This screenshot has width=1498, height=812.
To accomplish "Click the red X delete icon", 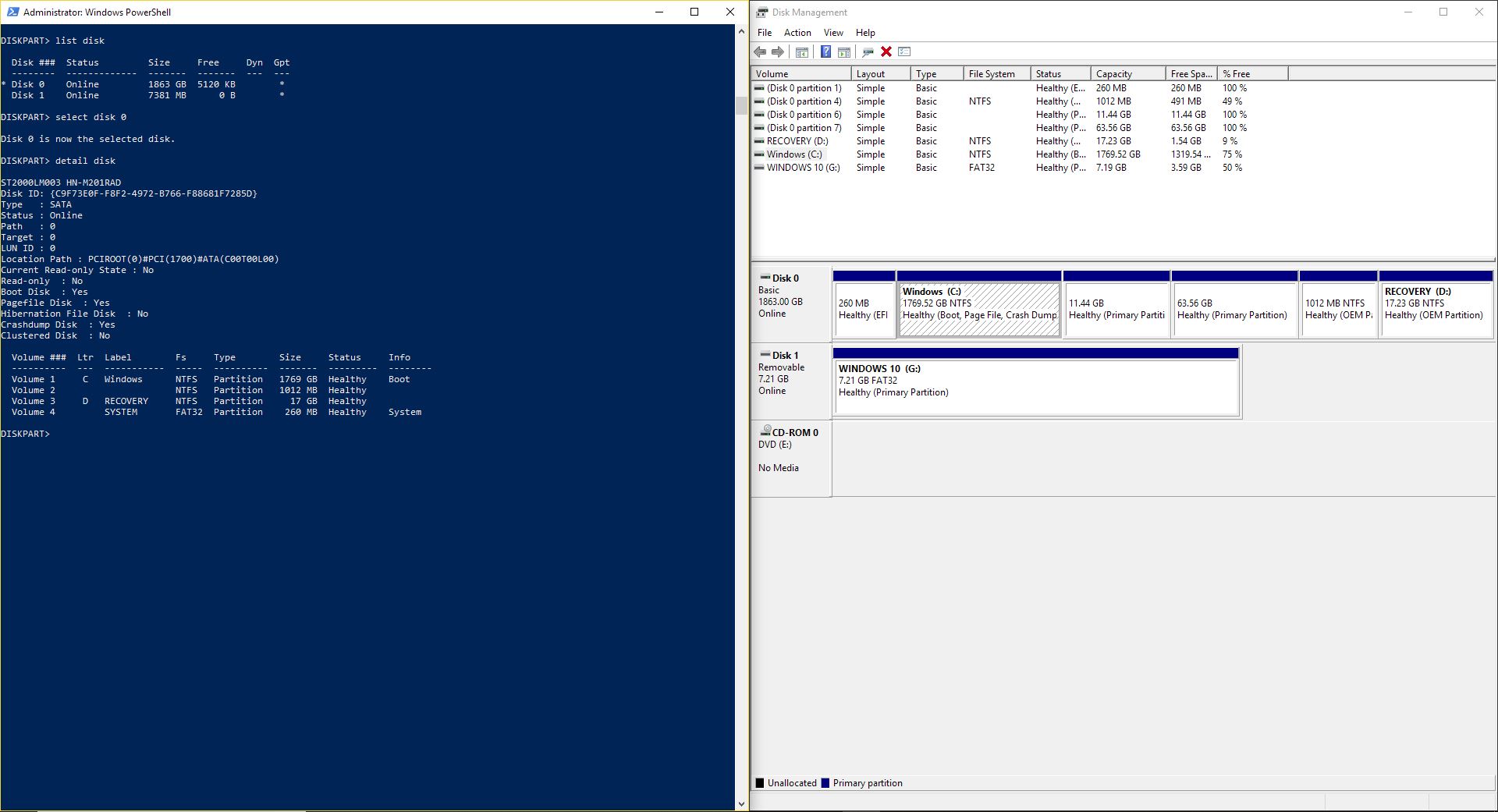I will pyautogui.click(x=886, y=51).
